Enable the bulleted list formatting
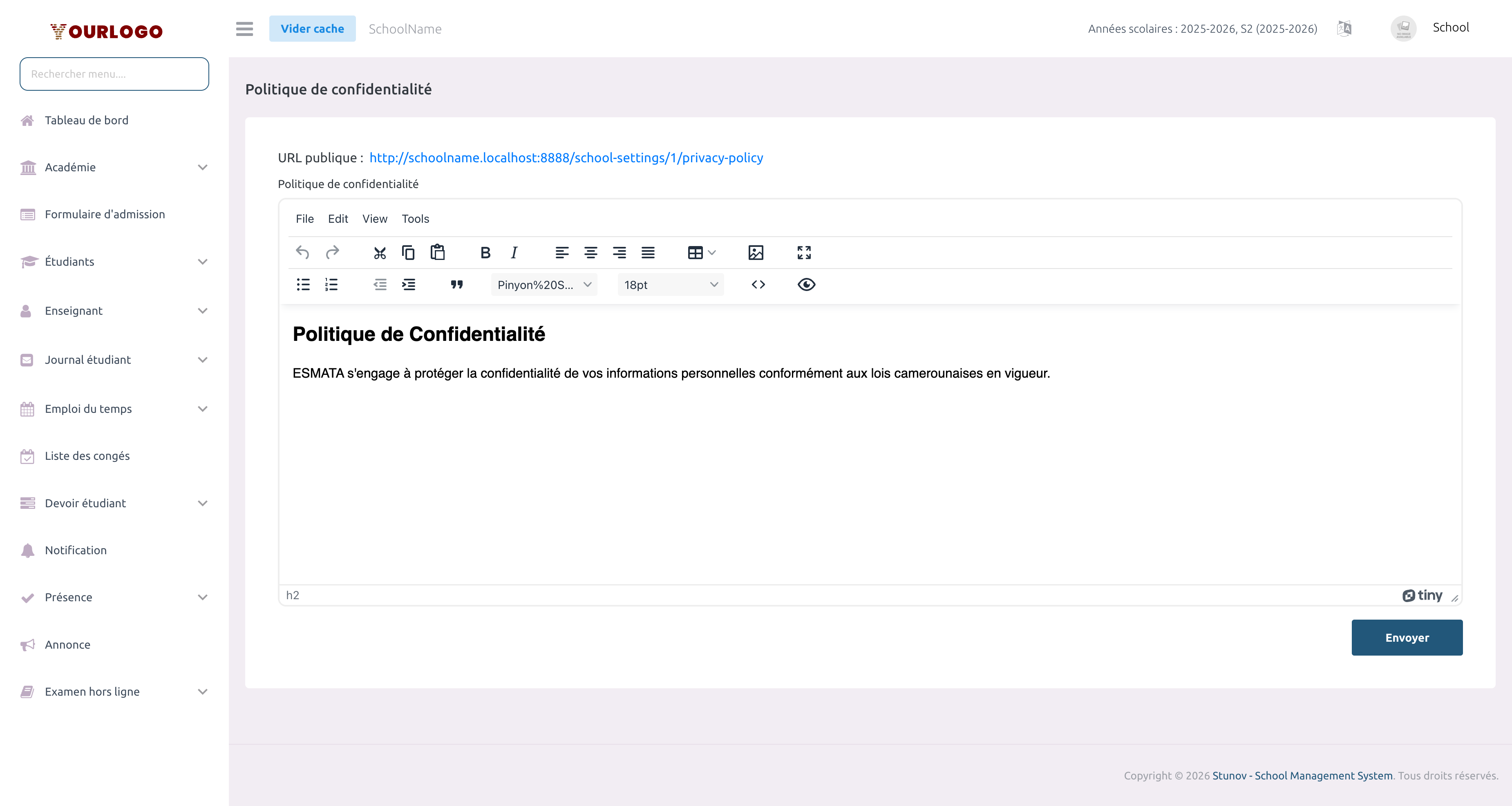The height and width of the screenshot is (806, 1512). 303,285
